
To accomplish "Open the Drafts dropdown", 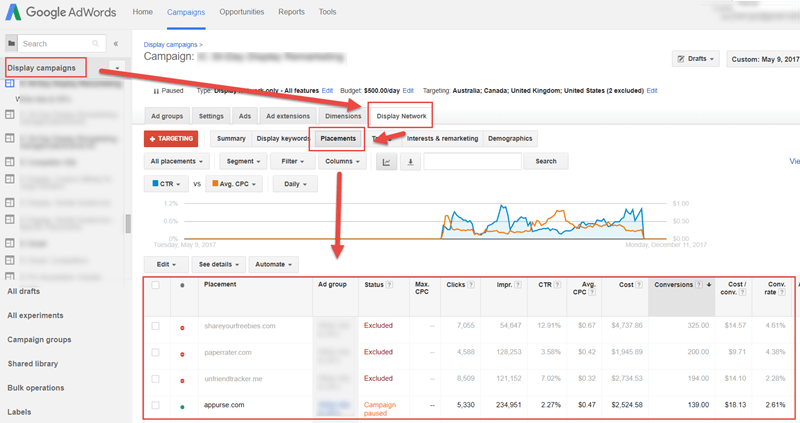I will (696, 59).
